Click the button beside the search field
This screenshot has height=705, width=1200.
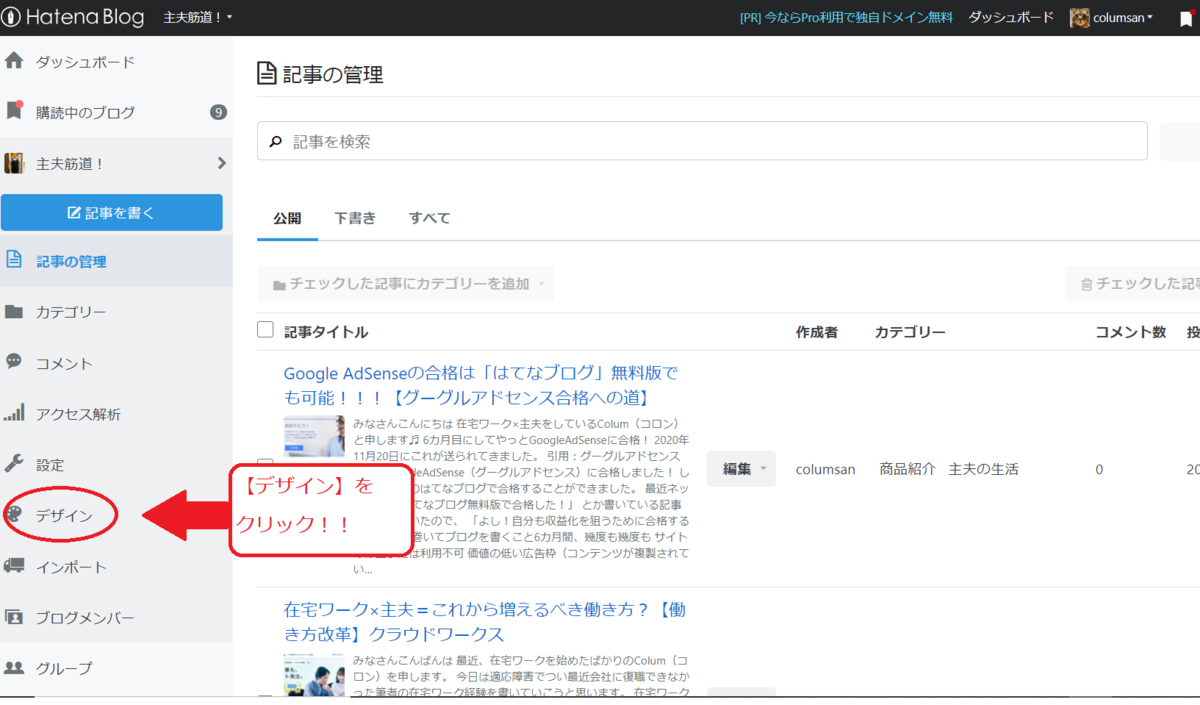click(1180, 142)
